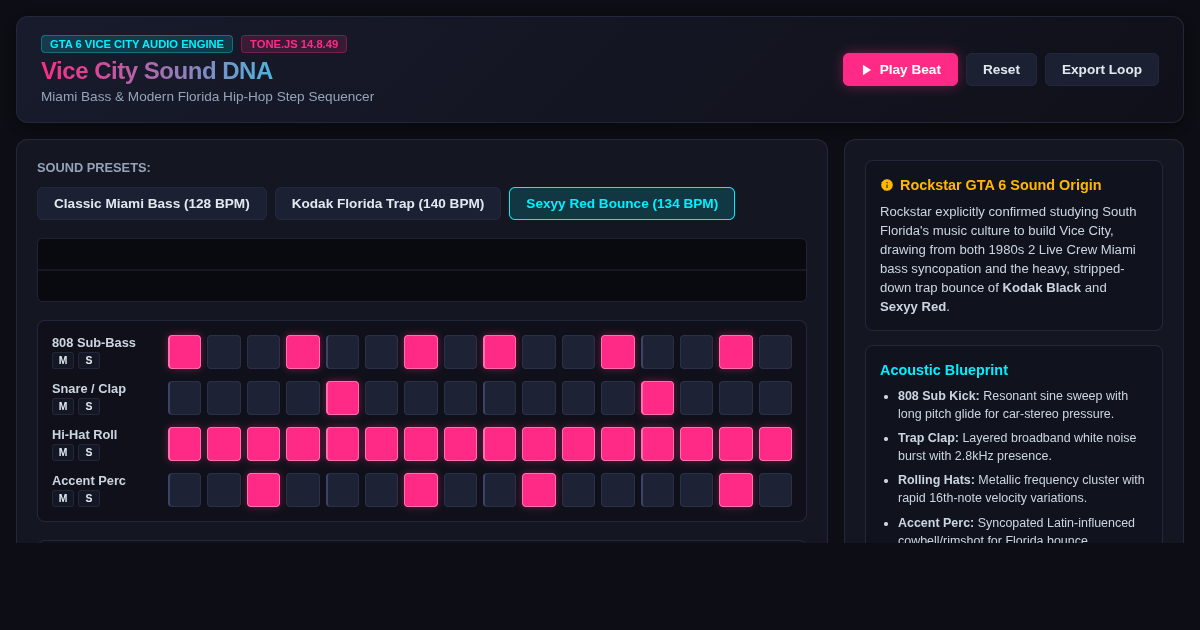Screen dimensions: 1200x630
Task: Click the play triangle icon in Play Beat
Action: (867, 70)
